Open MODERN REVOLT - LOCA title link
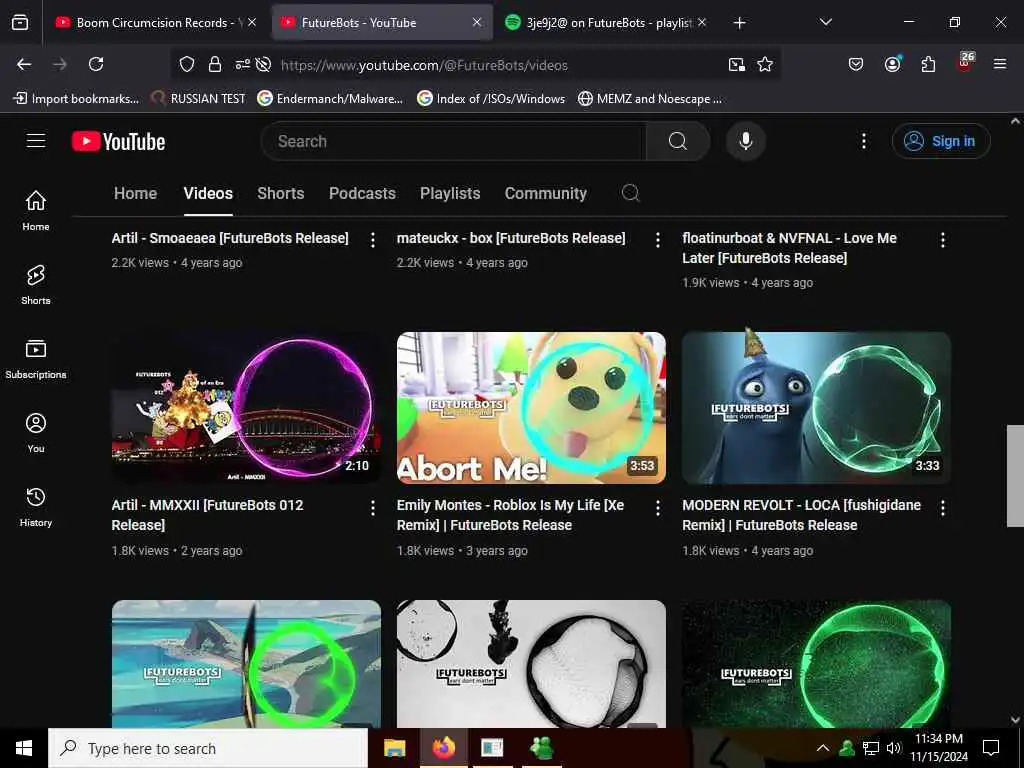 tap(801, 515)
